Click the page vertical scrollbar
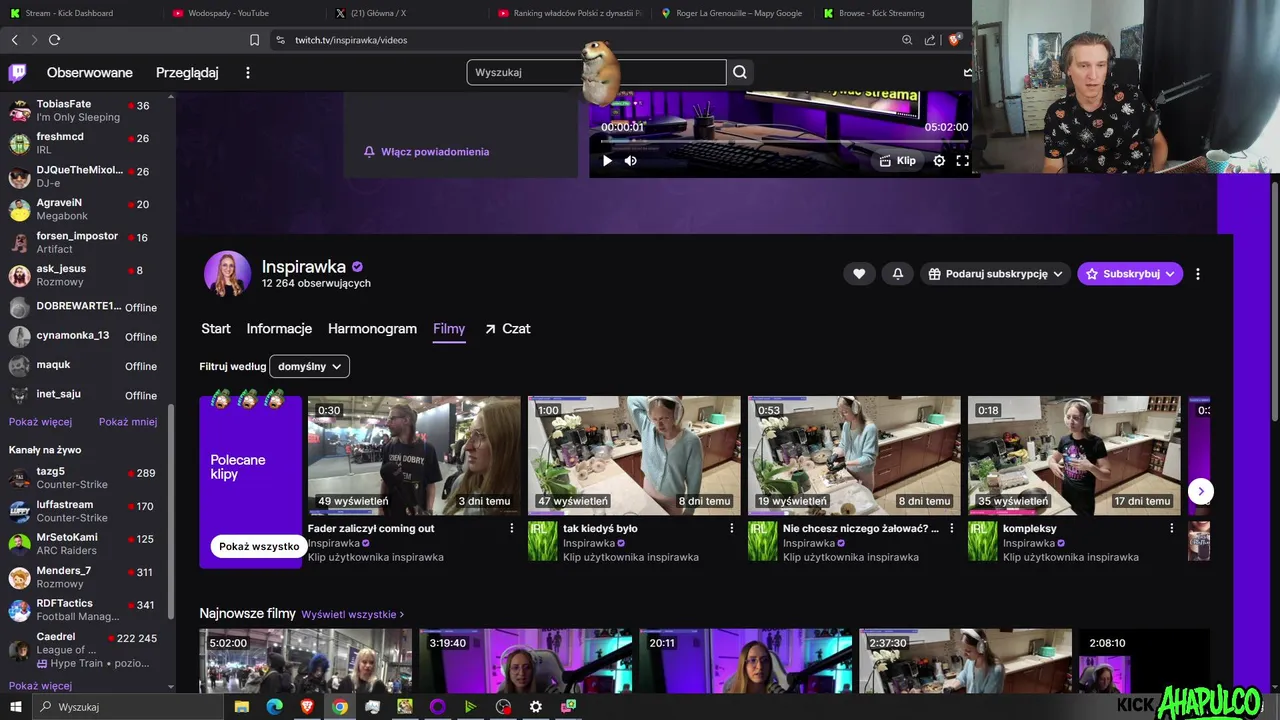1280x720 pixels. pos(1275,300)
